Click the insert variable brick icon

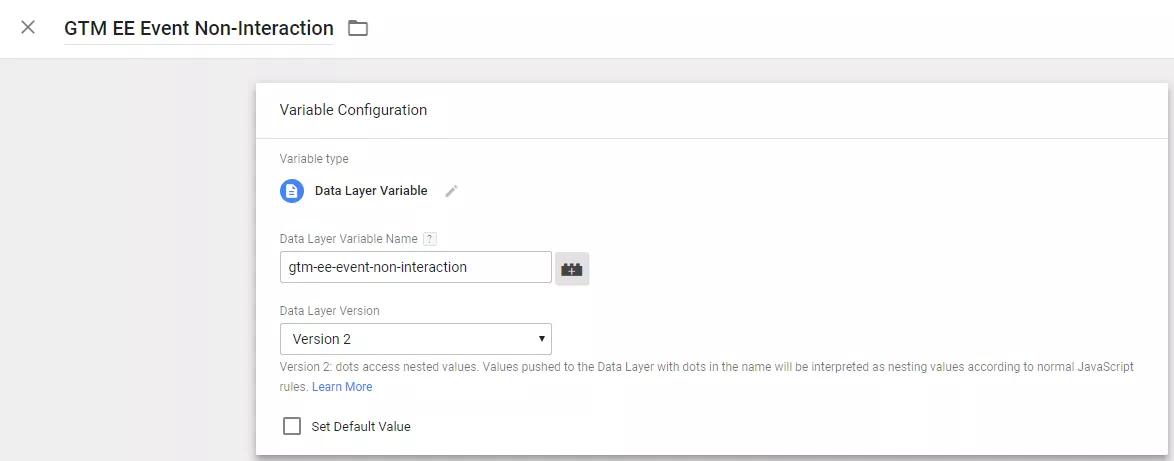pyautogui.click(x=572, y=269)
